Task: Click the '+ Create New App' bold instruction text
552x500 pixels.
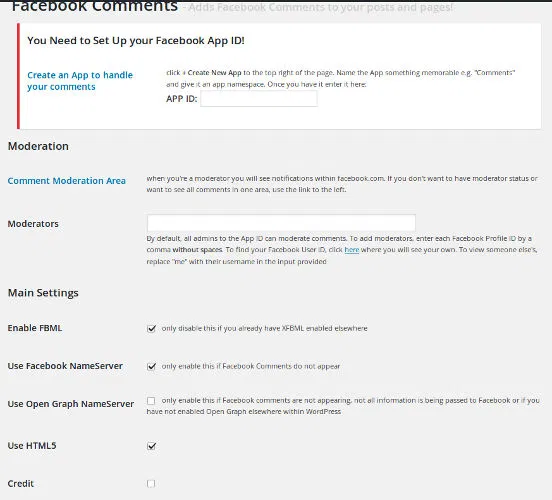Action: [x=212, y=73]
